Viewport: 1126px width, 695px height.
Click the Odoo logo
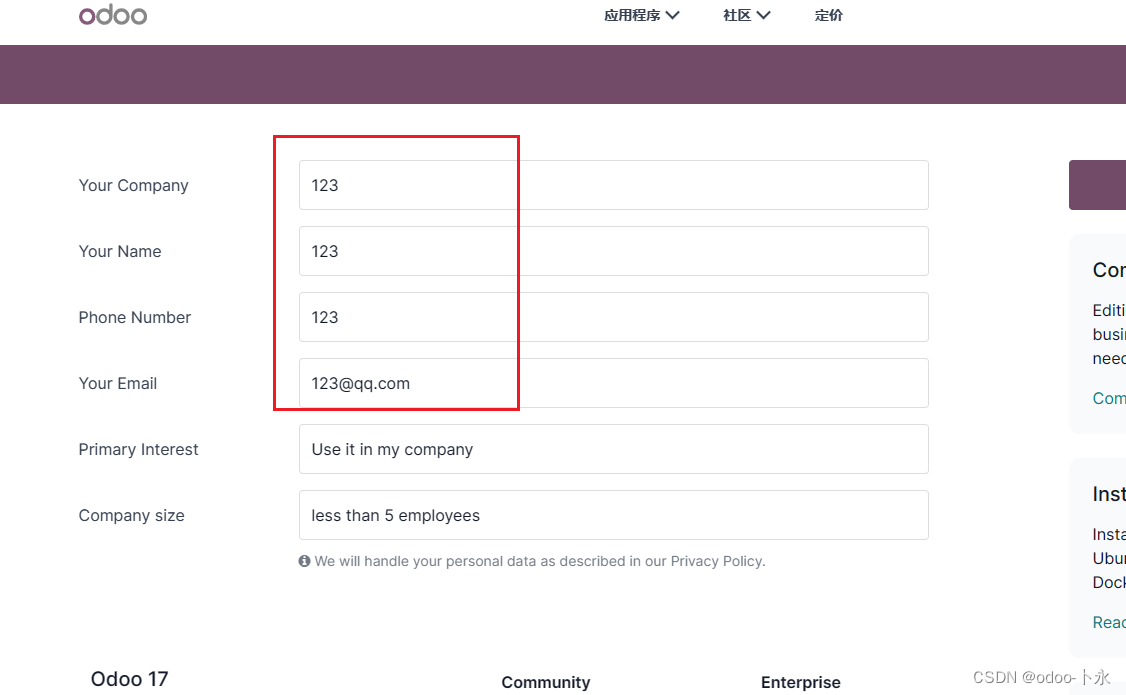[113, 15]
